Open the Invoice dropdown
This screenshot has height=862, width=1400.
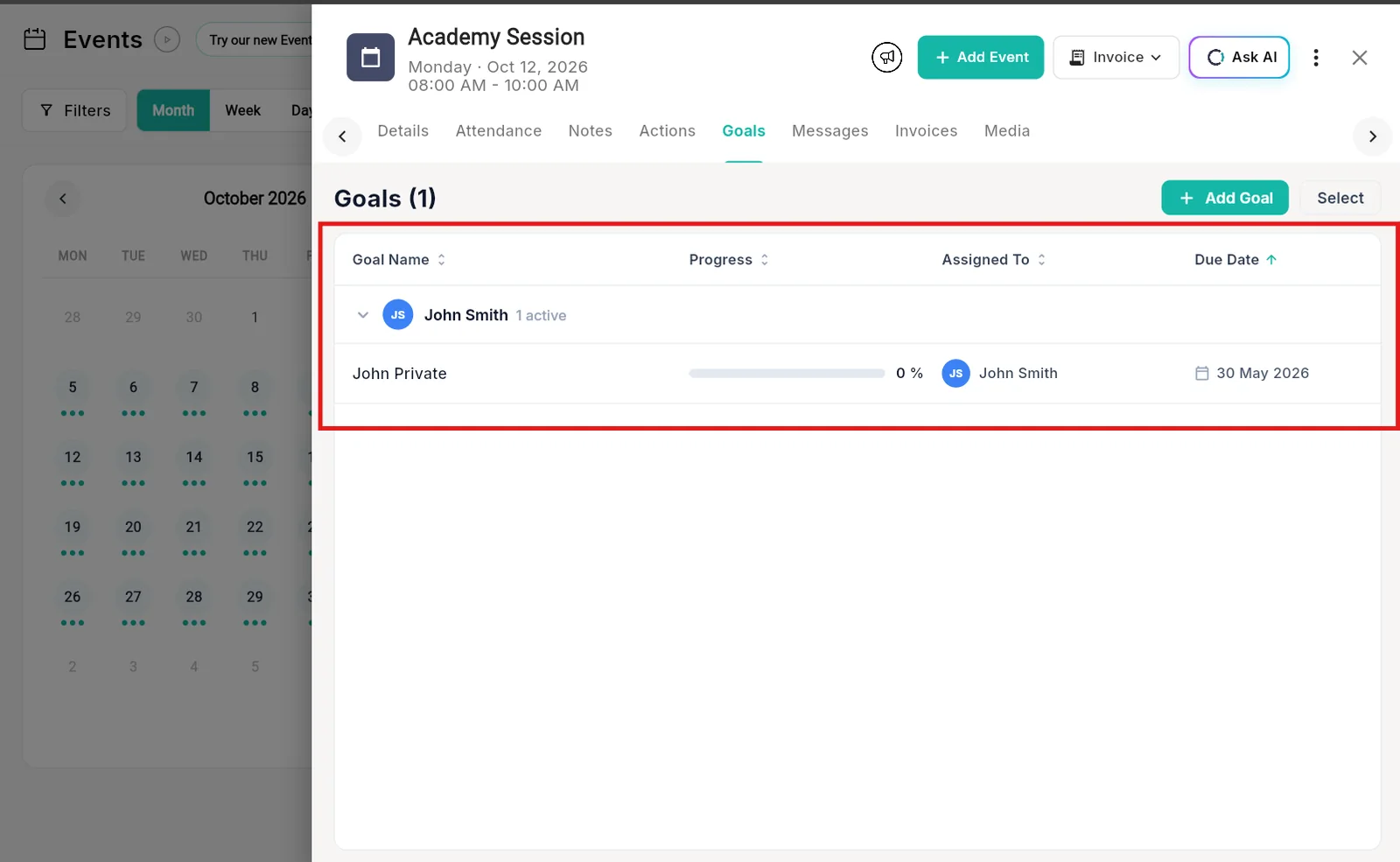[1116, 58]
